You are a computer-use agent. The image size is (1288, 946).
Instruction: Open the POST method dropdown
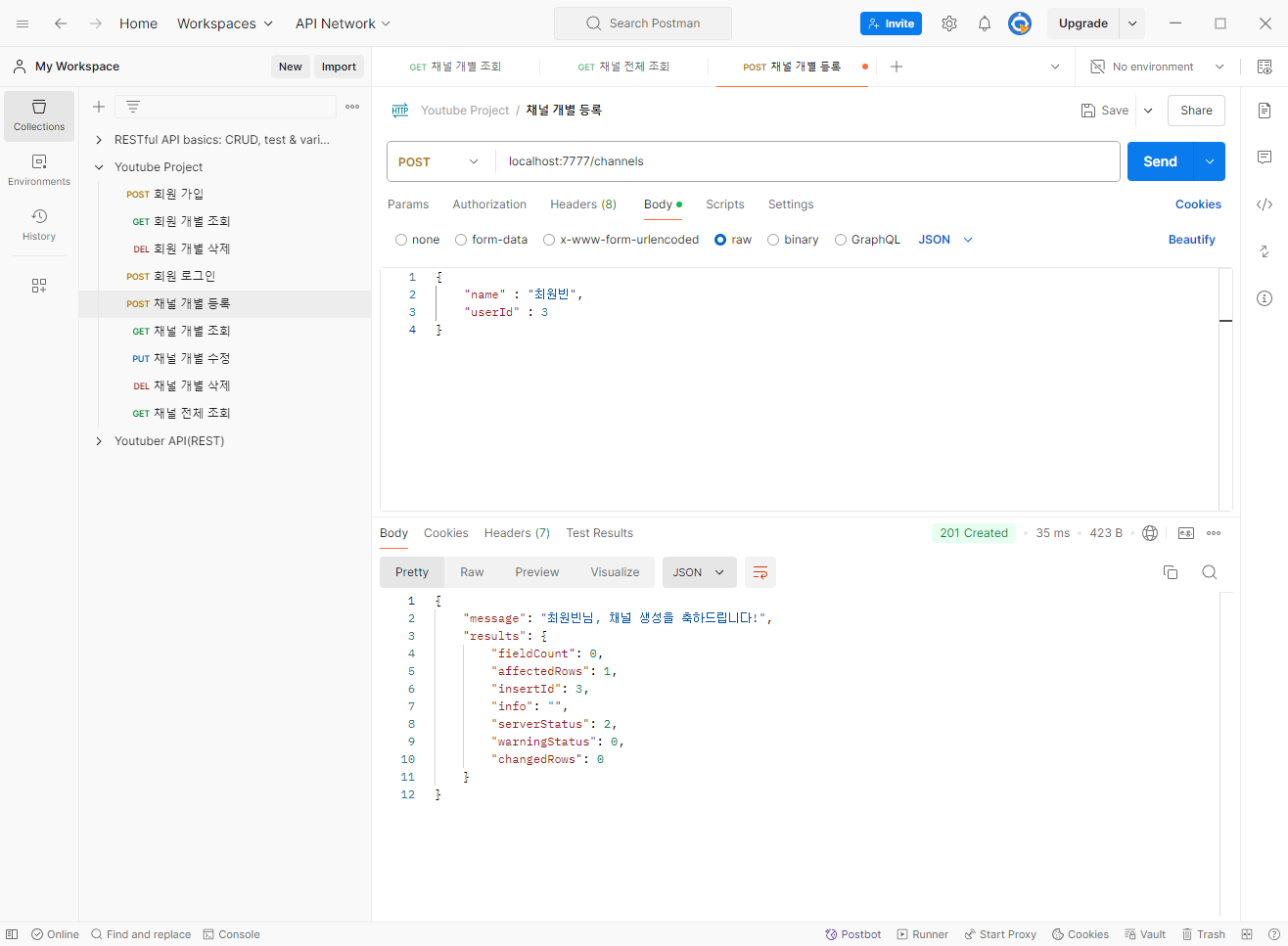439,161
